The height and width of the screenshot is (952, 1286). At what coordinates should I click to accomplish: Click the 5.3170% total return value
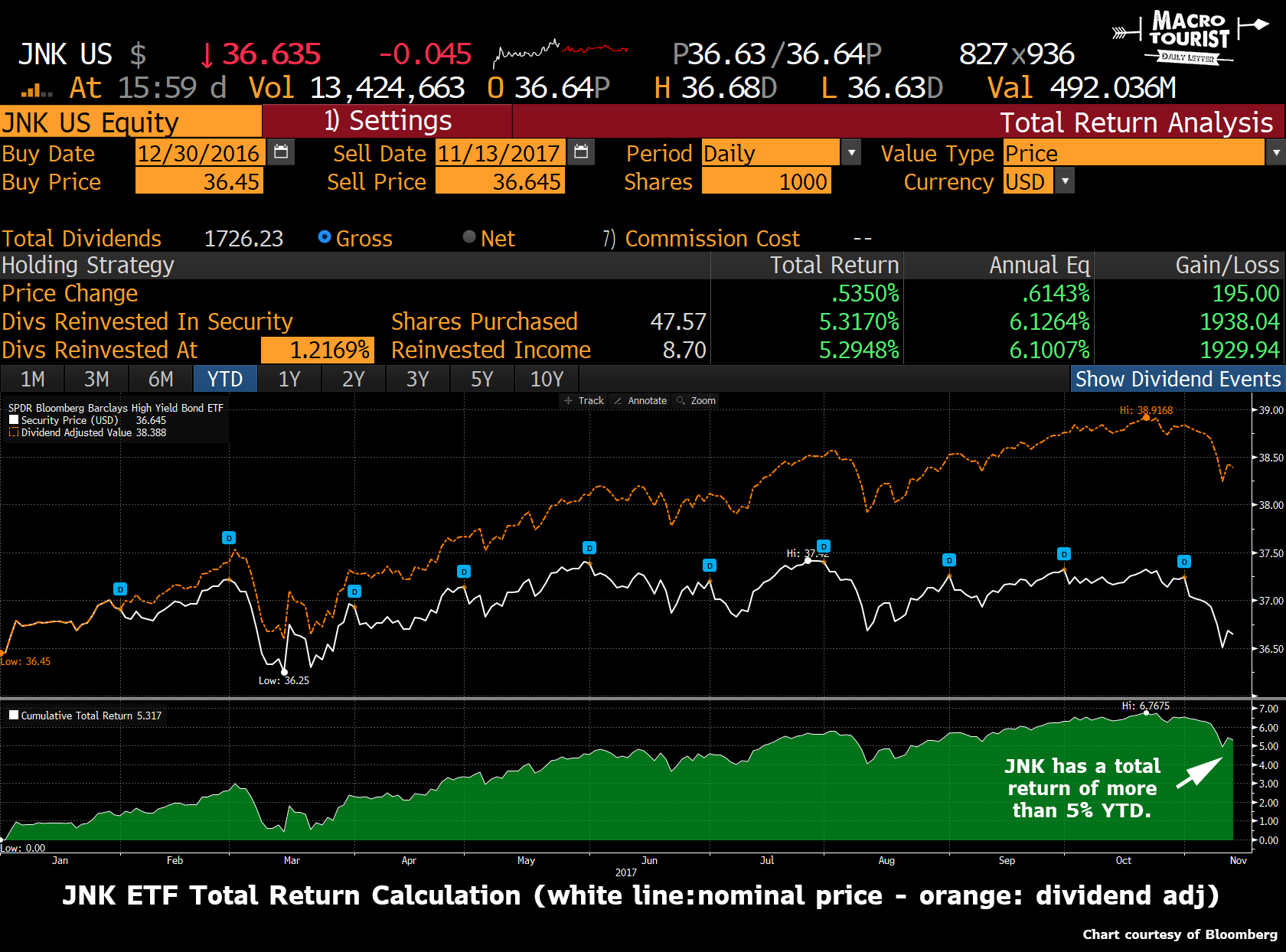859,321
